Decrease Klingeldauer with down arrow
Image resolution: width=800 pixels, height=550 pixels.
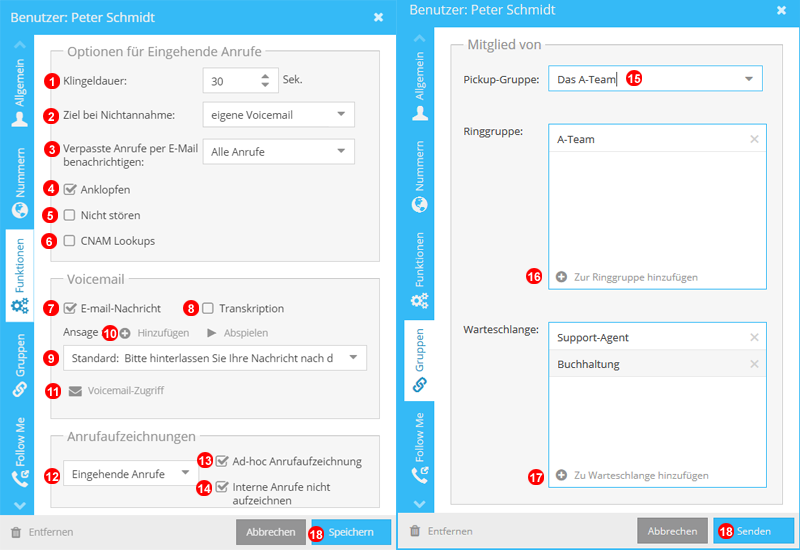(x=265, y=85)
